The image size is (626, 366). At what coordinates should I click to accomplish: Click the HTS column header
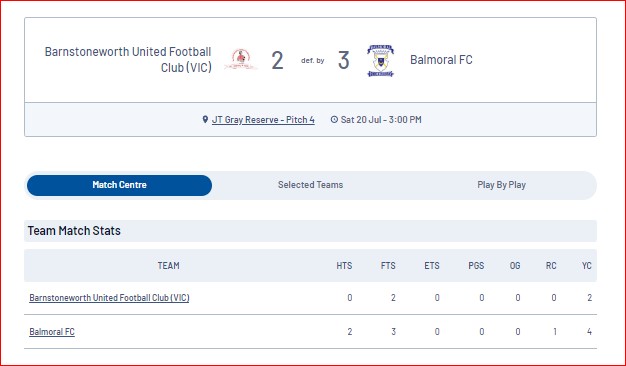coord(344,266)
